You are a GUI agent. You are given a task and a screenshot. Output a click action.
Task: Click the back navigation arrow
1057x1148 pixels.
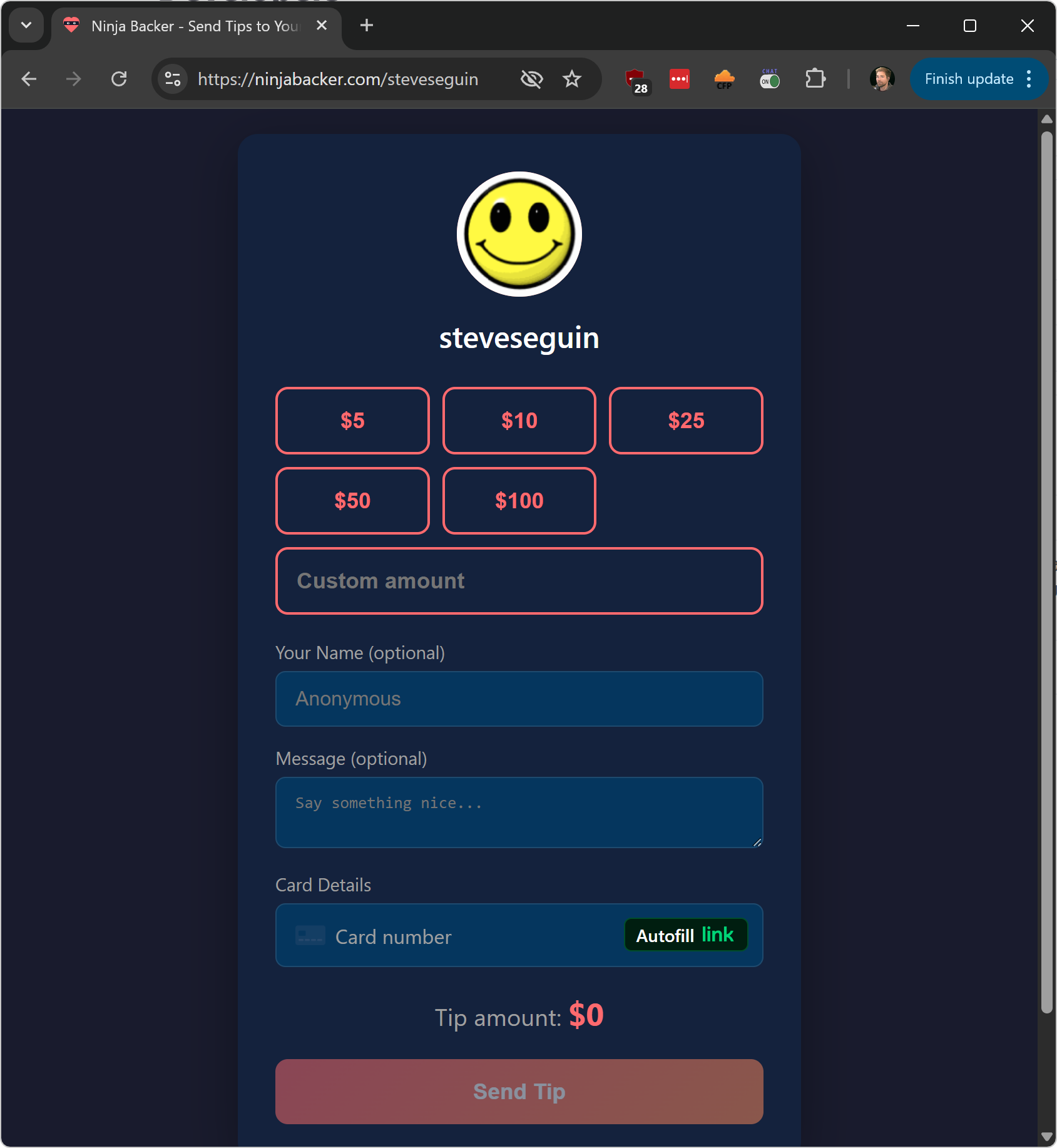coord(29,79)
